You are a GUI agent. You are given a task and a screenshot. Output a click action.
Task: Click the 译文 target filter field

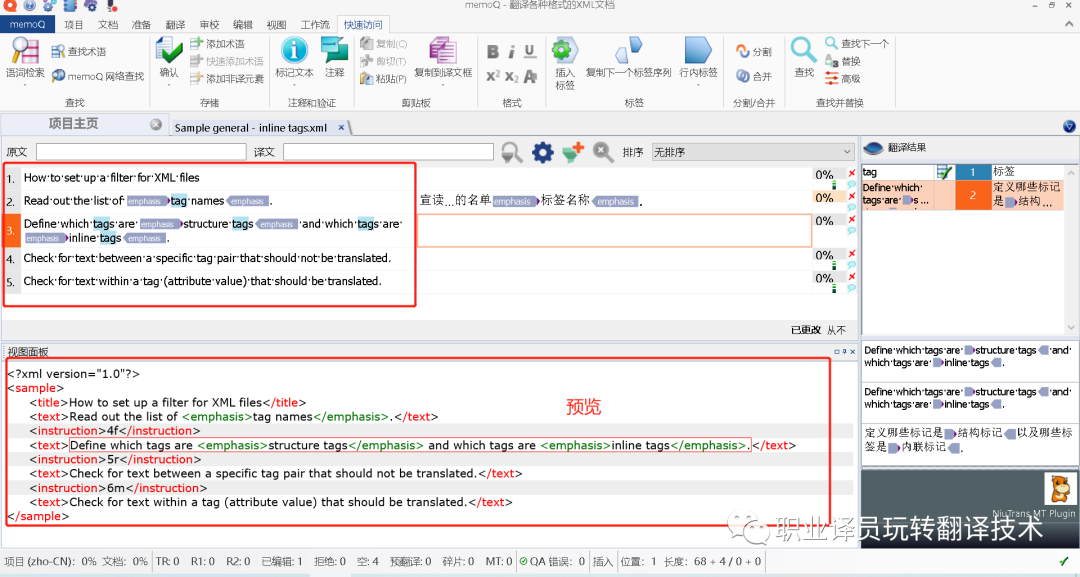click(388, 152)
